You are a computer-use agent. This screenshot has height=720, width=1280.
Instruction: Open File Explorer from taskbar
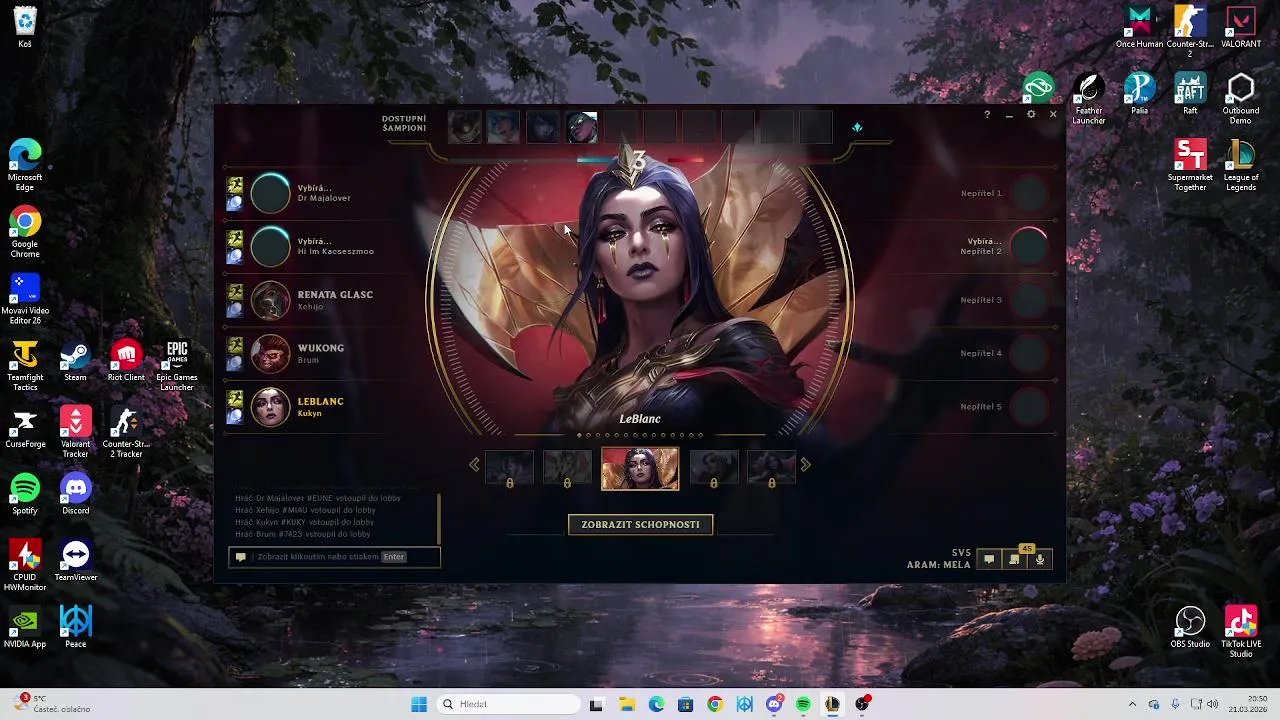click(626, 704)
